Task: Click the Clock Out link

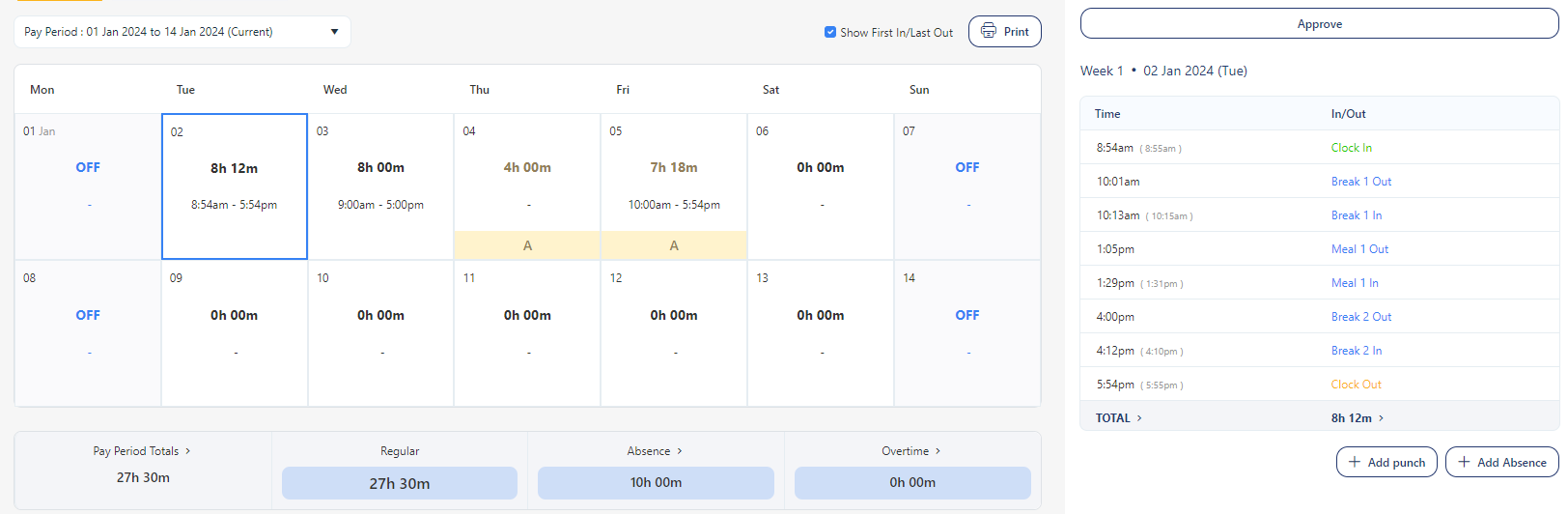Action: 1356,385
